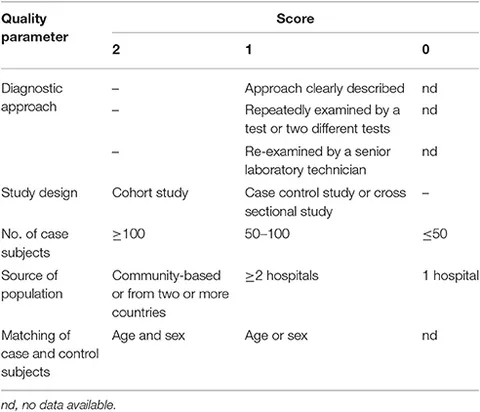Screen dimensions: 480x412
Task: Select the ≥2 hospitals cell
Action: (282, 276)
